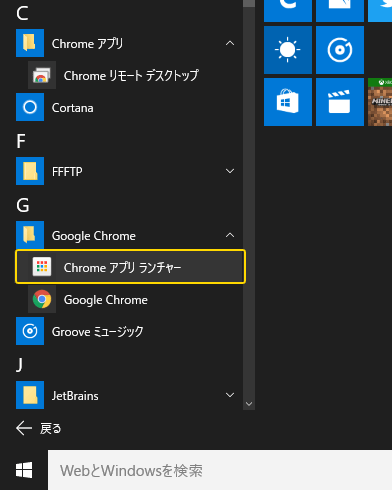Click the Google Chrome folder name
The image size is (392, 490).
(94, 236)
